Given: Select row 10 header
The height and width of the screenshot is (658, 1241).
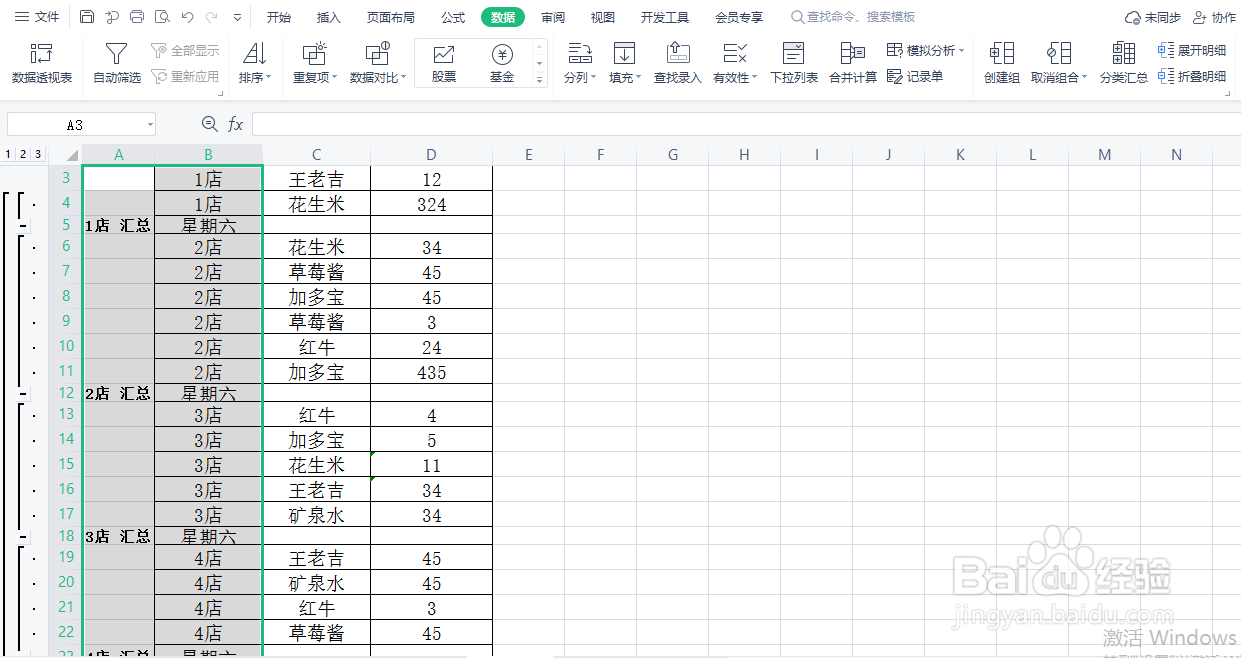Looking at the screenshot, I should (66, 346).
